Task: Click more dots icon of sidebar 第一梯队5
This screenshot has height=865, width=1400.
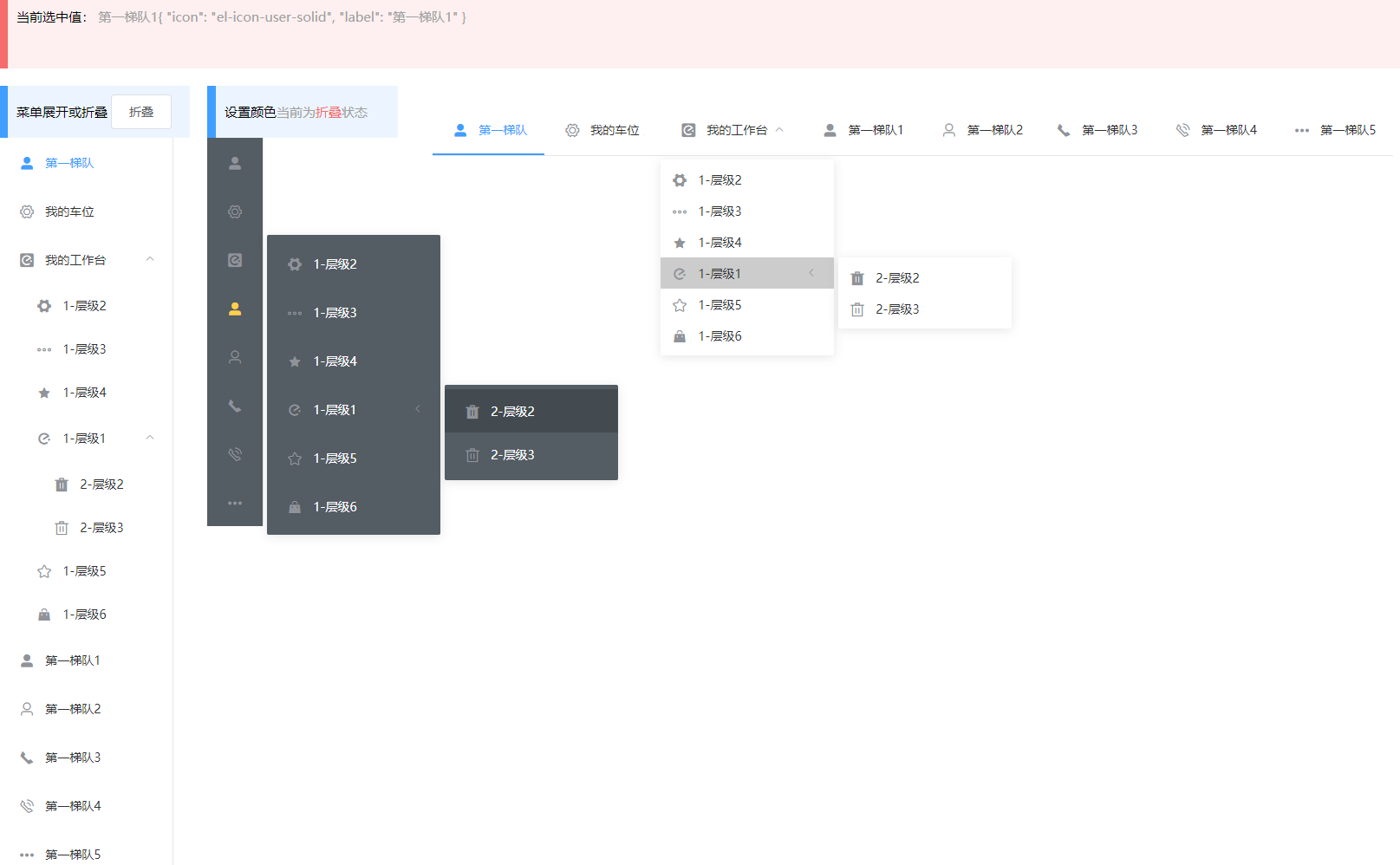Action: tap(27, 855)
